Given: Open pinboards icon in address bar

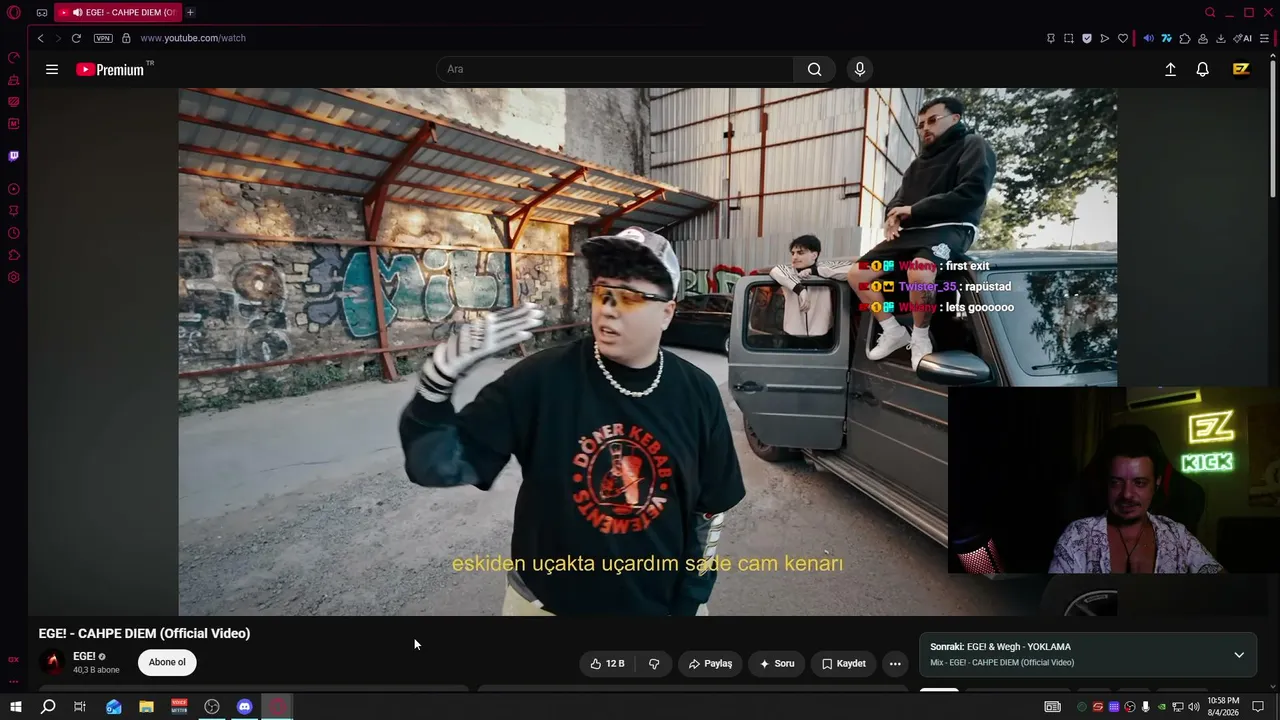Looking at the screenshot, I should click(1050, 38).
